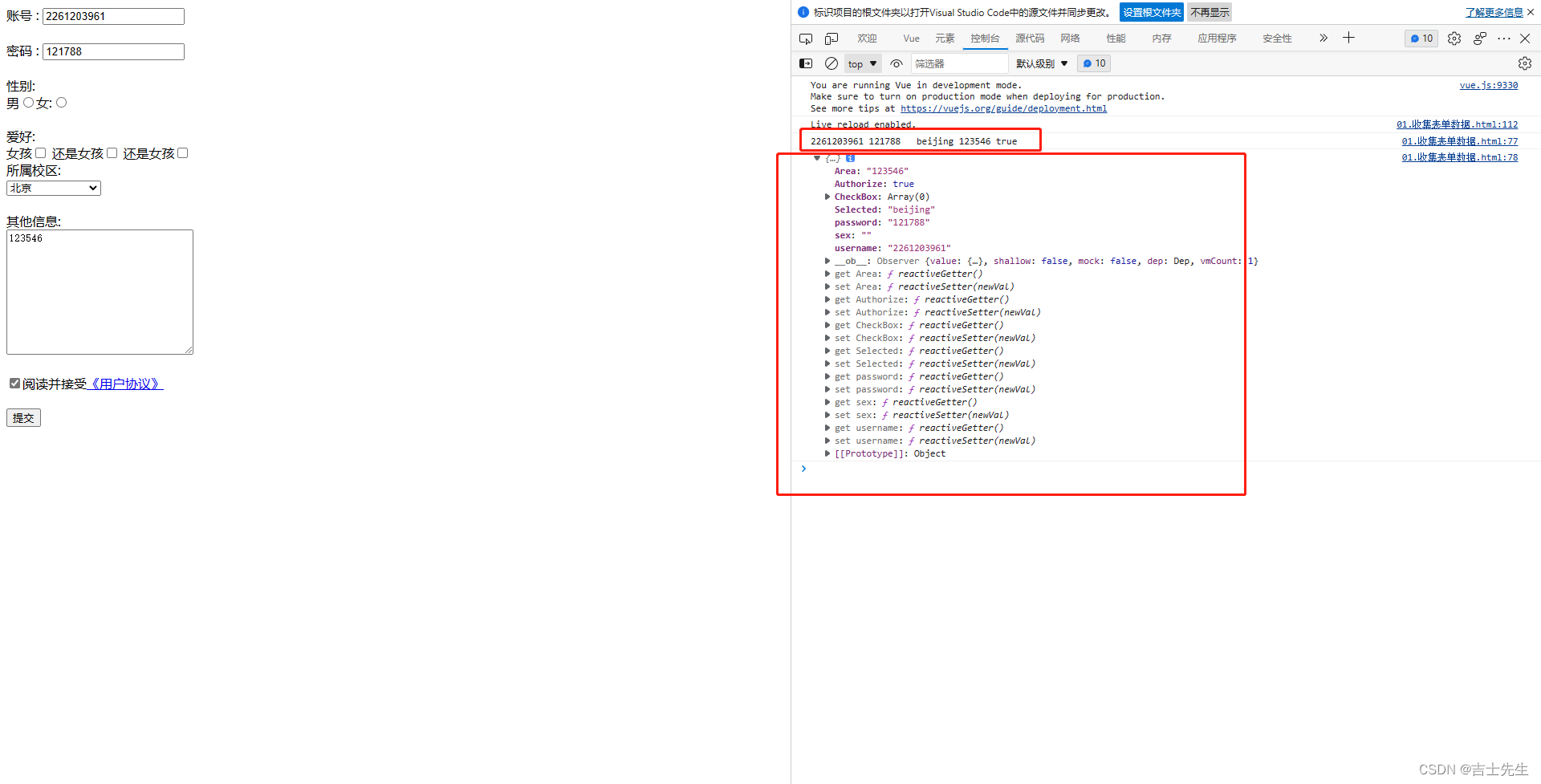
Task: Switch to the 安全性 tab
Action: (x=1277, y=39)
